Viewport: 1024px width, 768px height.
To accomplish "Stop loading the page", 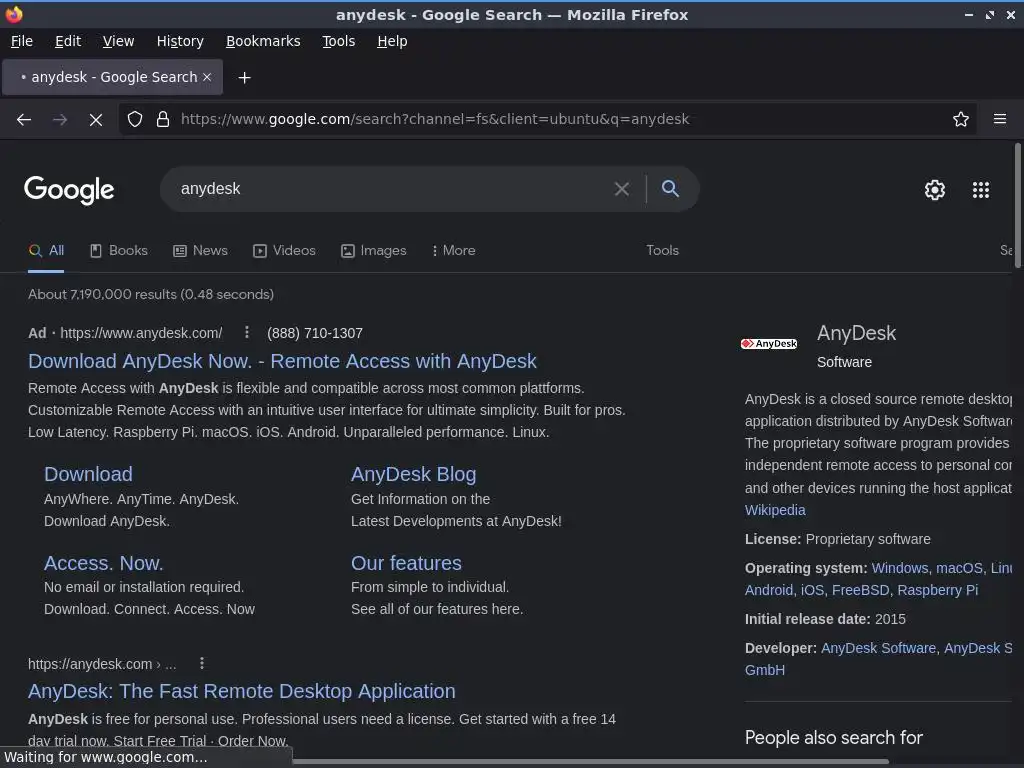I will [x=96, y=119].
